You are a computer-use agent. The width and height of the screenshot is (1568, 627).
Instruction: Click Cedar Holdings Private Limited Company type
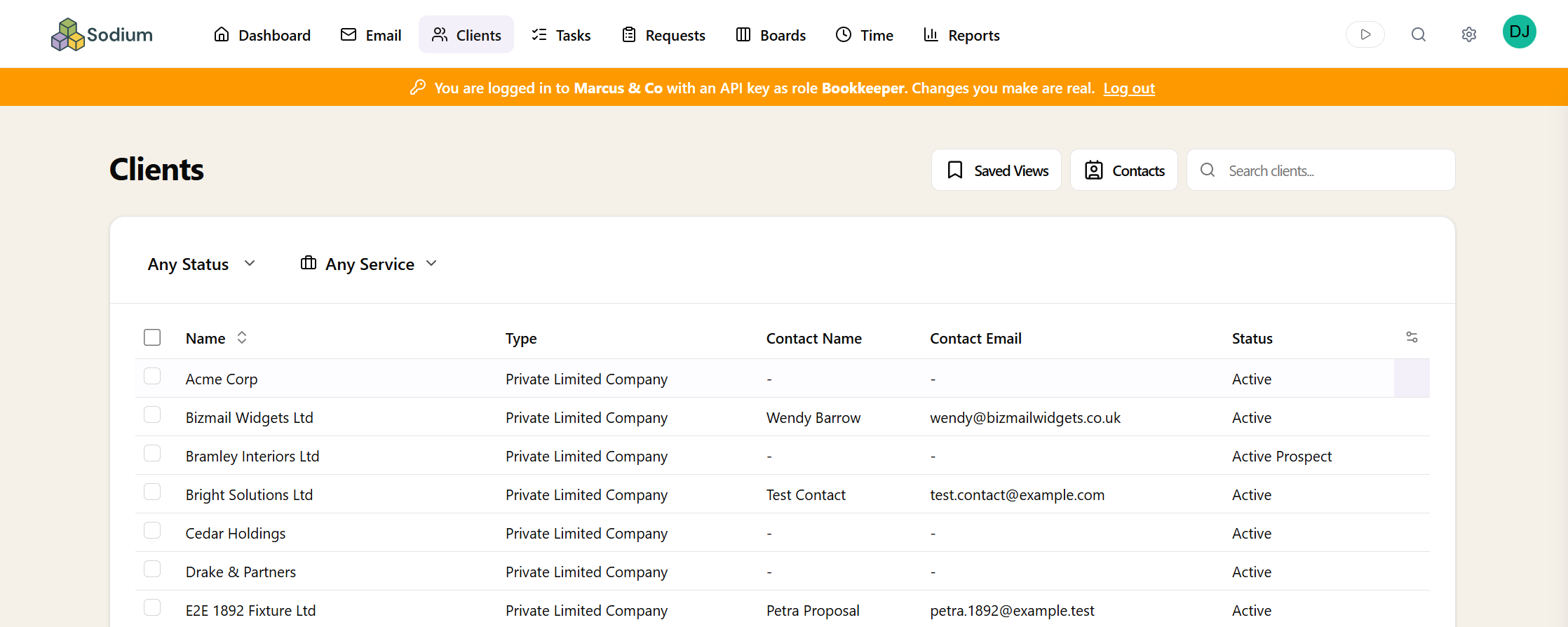[x=586, y=533]
